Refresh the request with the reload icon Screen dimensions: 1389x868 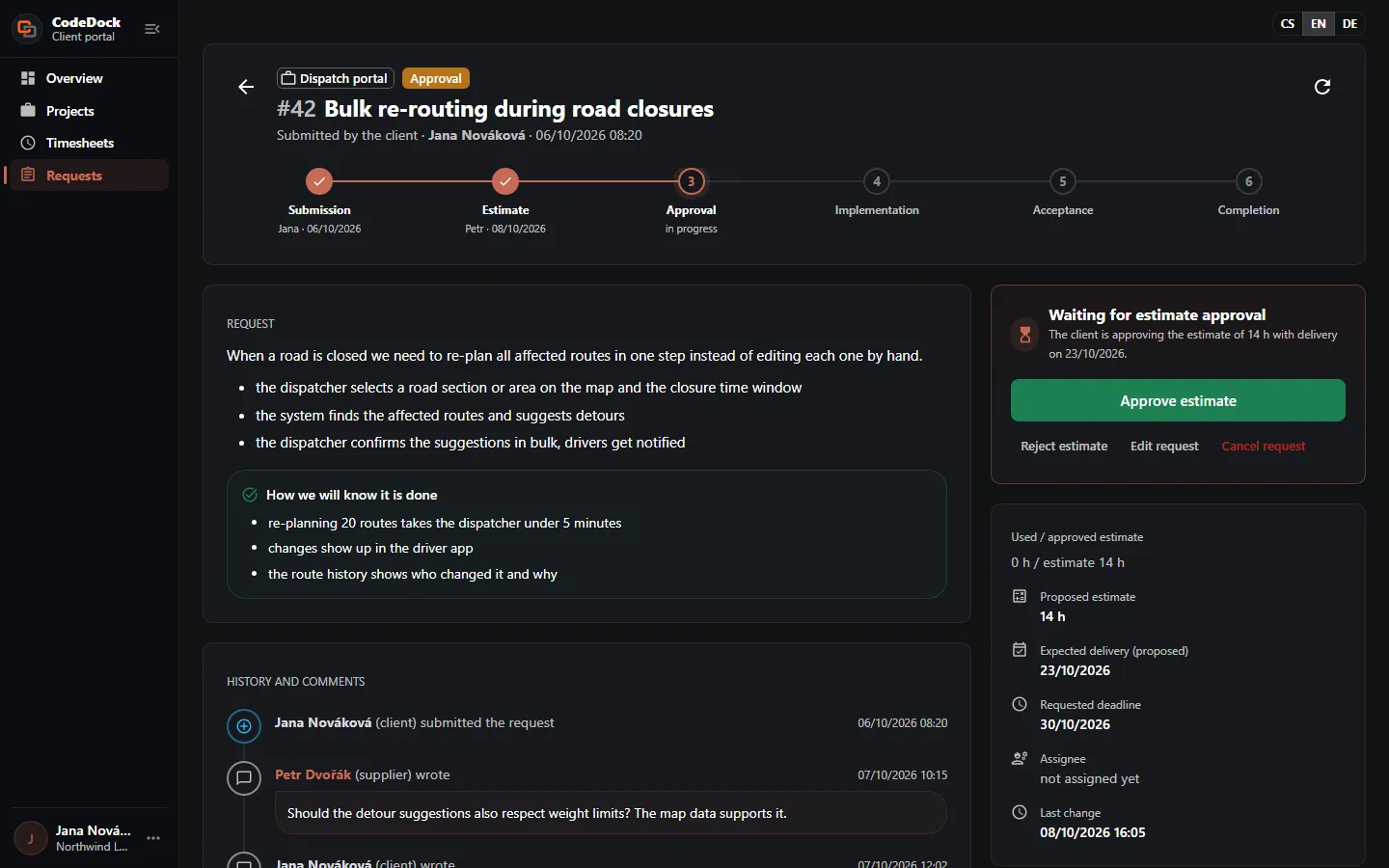point(1322,87)
